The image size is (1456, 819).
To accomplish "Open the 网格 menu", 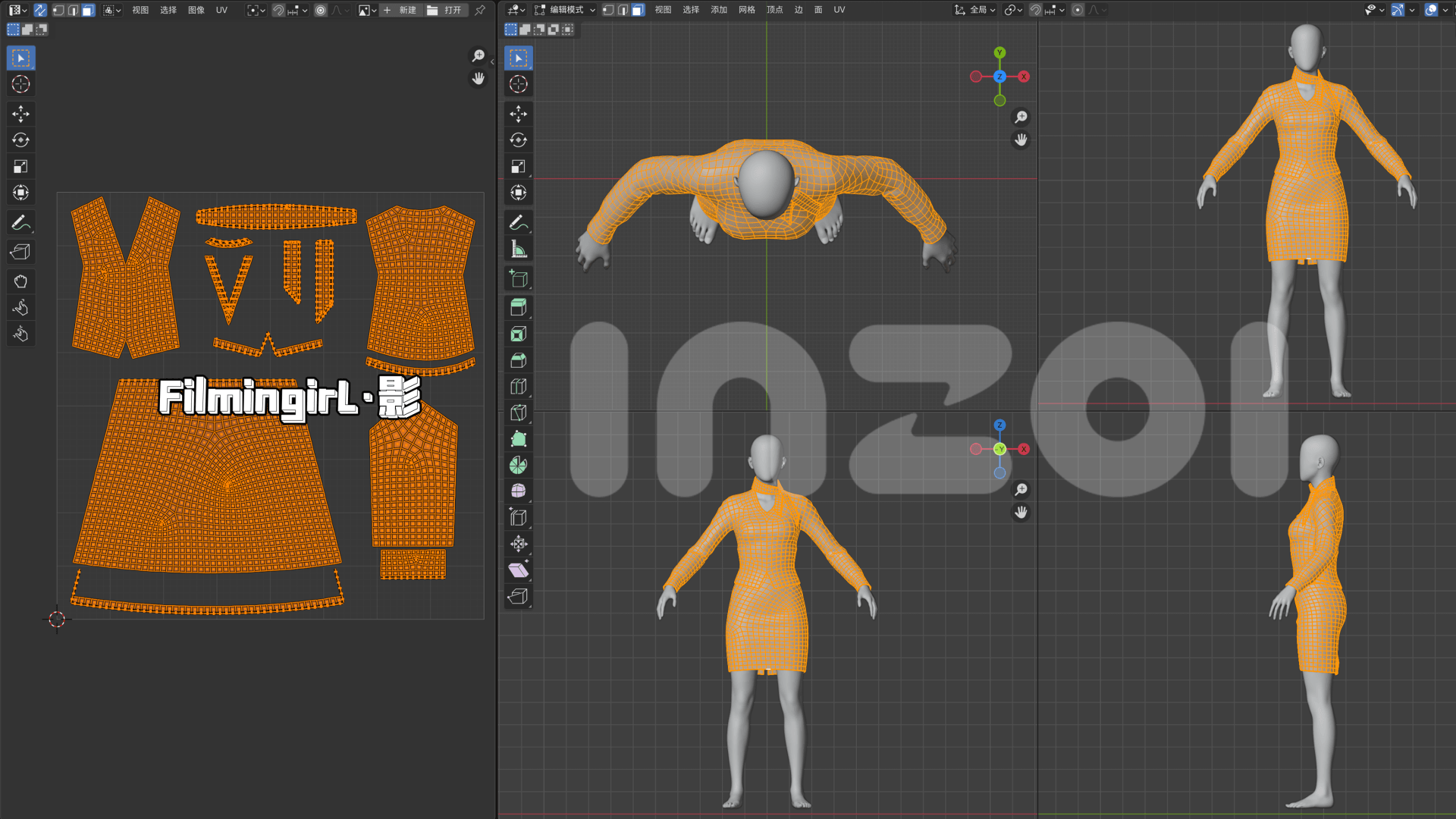I will point(747,10).
